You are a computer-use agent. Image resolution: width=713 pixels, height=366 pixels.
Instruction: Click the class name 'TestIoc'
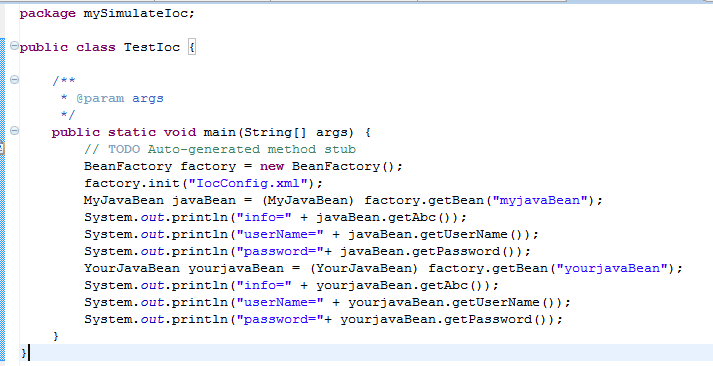[152, 47]
